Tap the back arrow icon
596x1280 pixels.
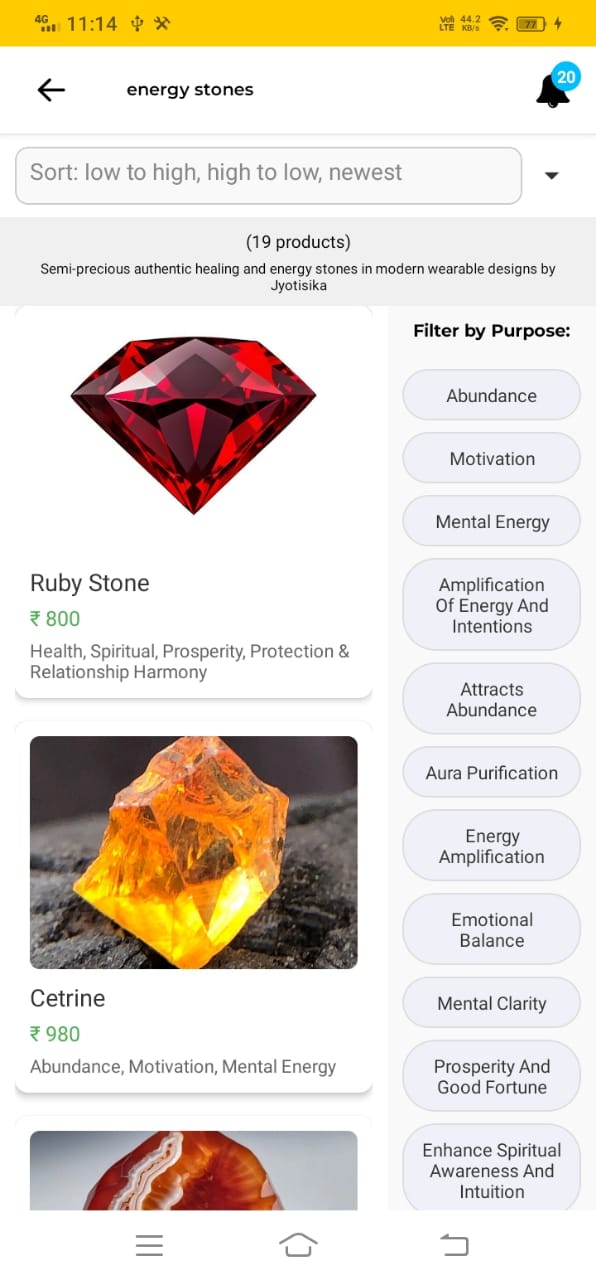click(50, 89)
